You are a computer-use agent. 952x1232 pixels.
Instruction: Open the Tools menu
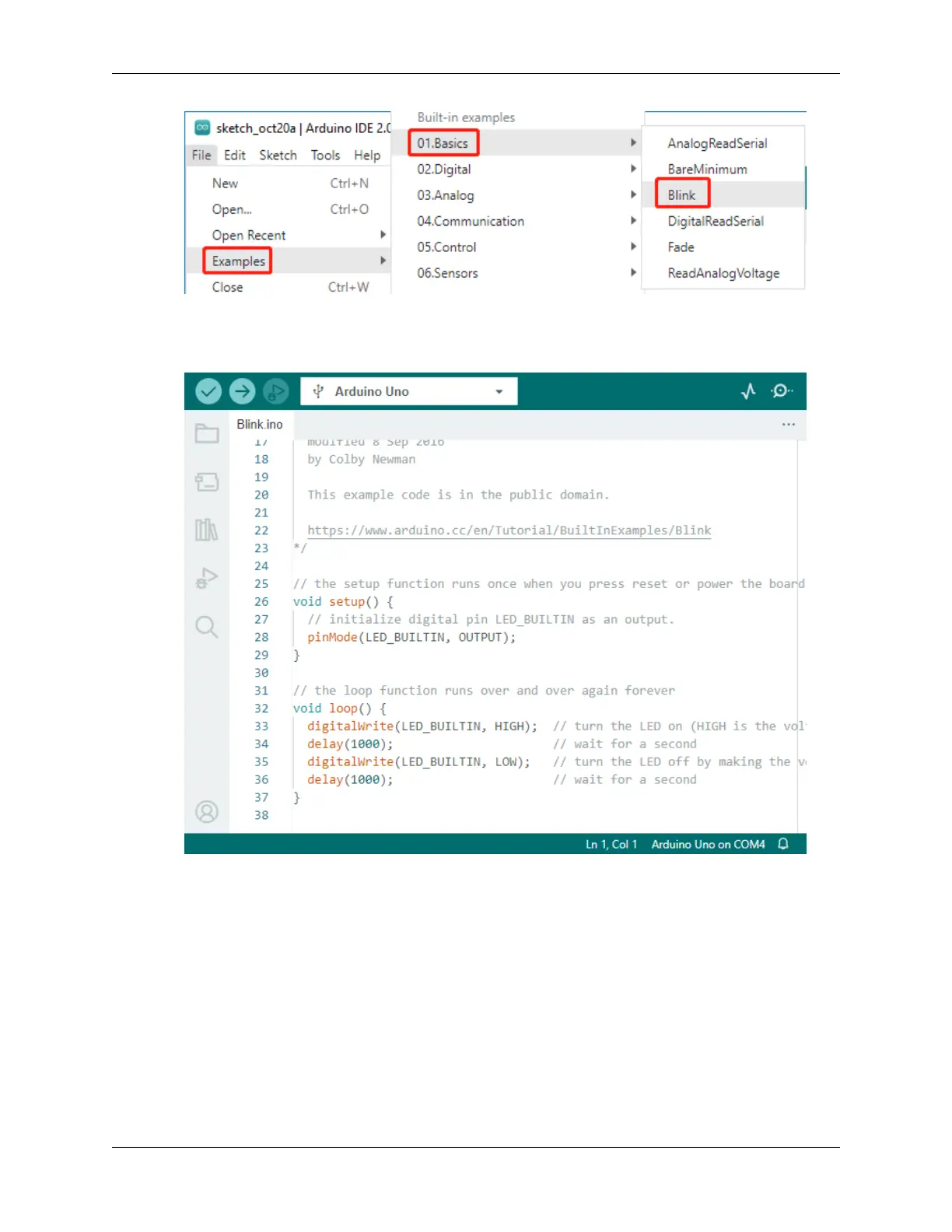325,155
